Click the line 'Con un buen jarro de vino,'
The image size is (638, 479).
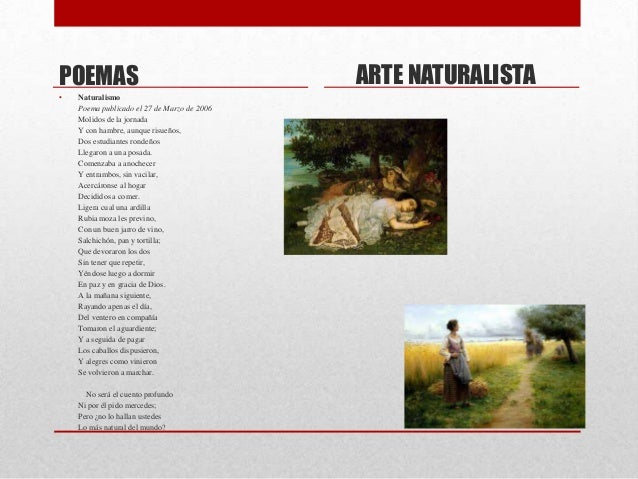(x=121, y=229)
